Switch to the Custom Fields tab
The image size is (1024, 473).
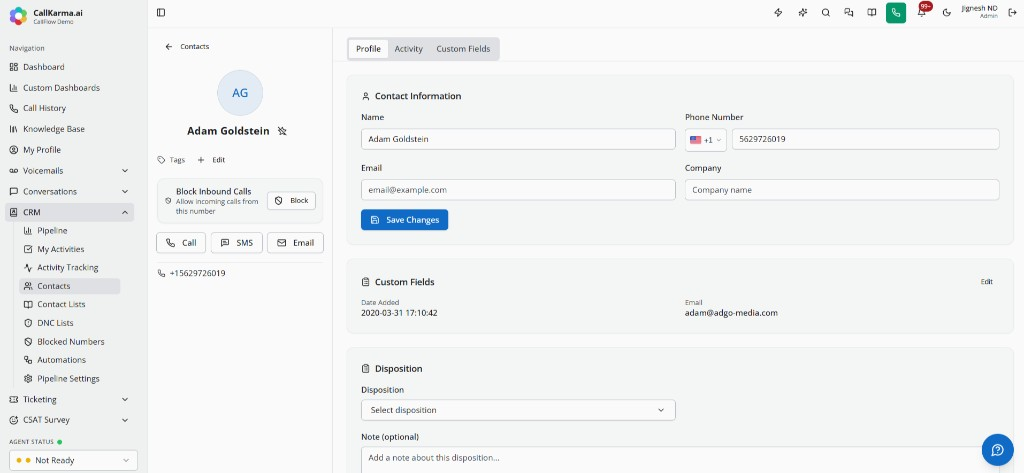pos(463,49)
